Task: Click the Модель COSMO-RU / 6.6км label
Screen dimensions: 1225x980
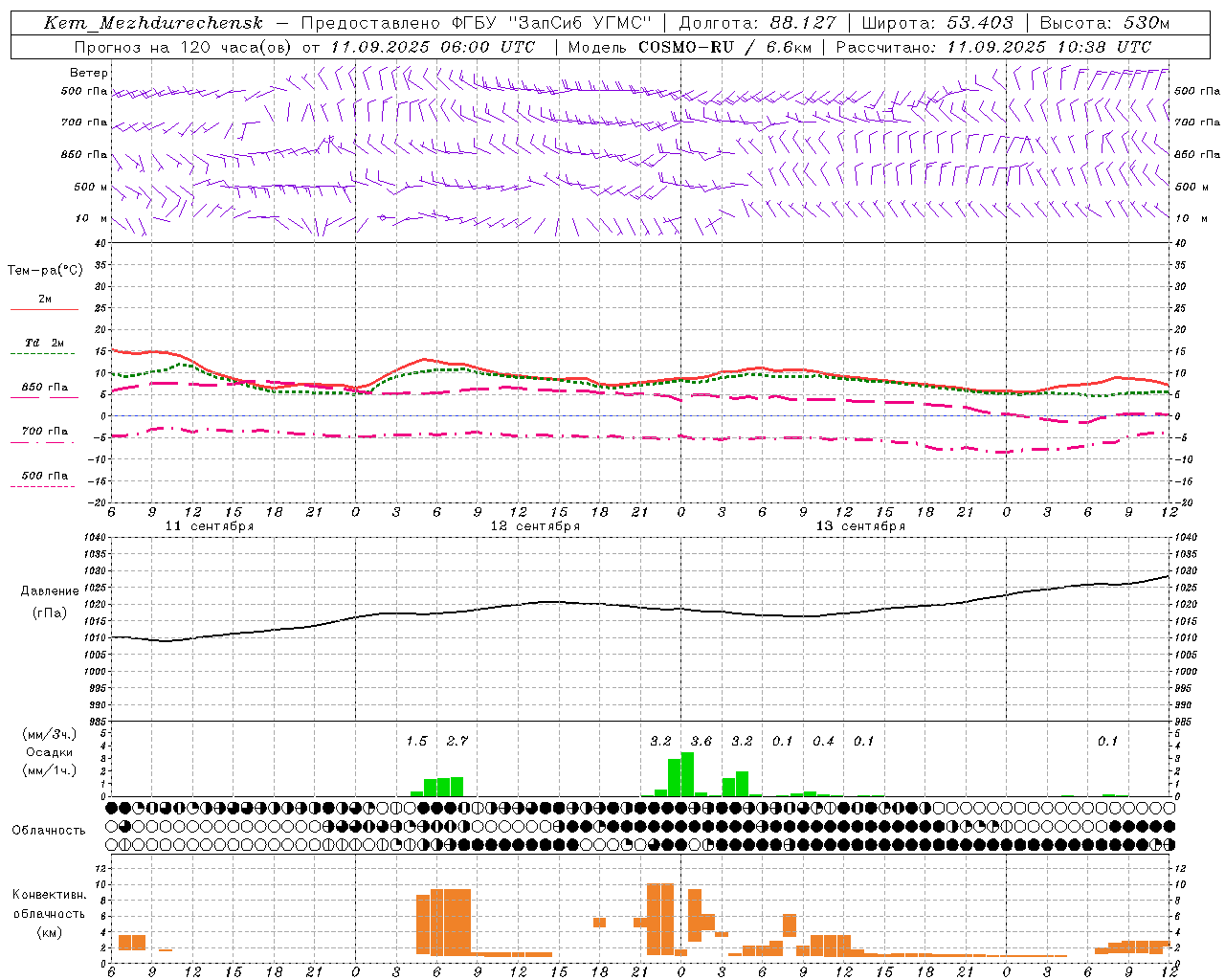Action: pyautogui.click(x=689, y=47)
